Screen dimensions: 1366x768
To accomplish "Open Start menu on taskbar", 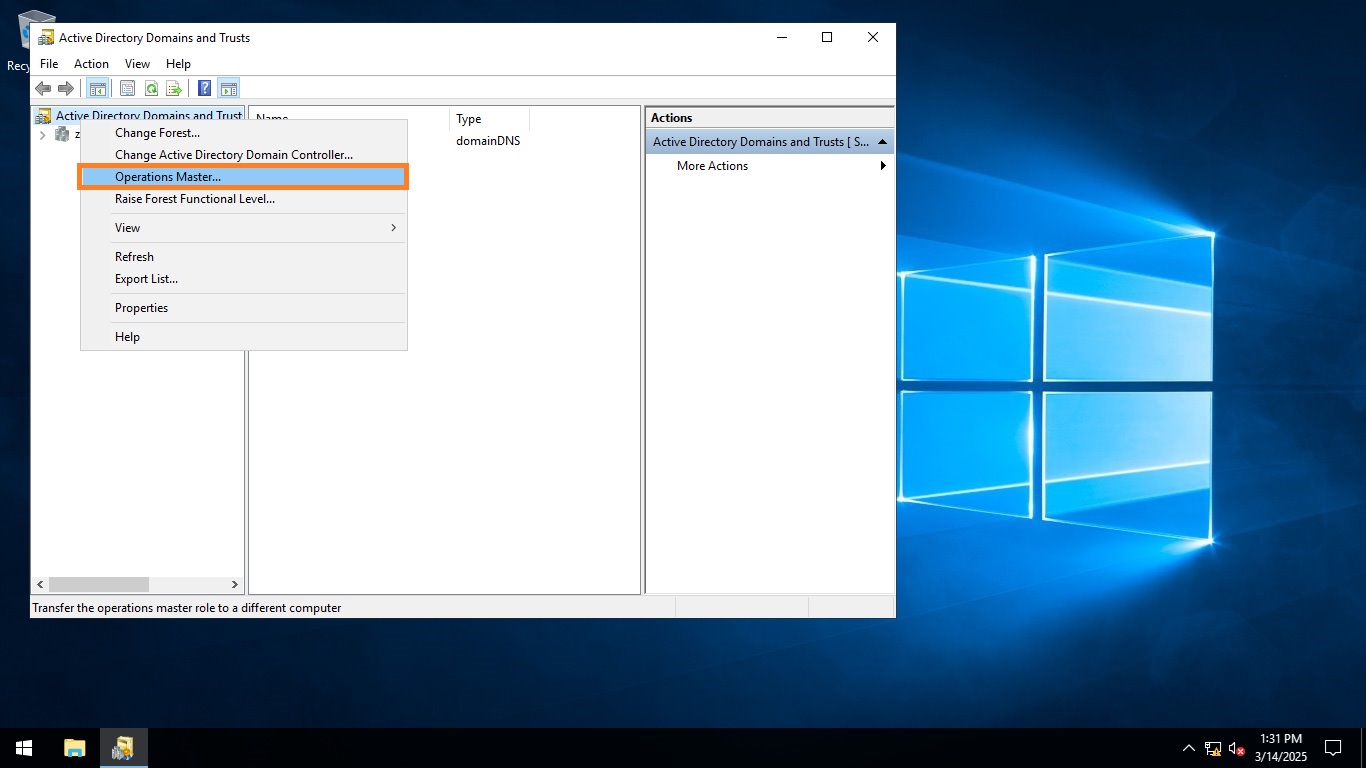I will coord(24,747).
